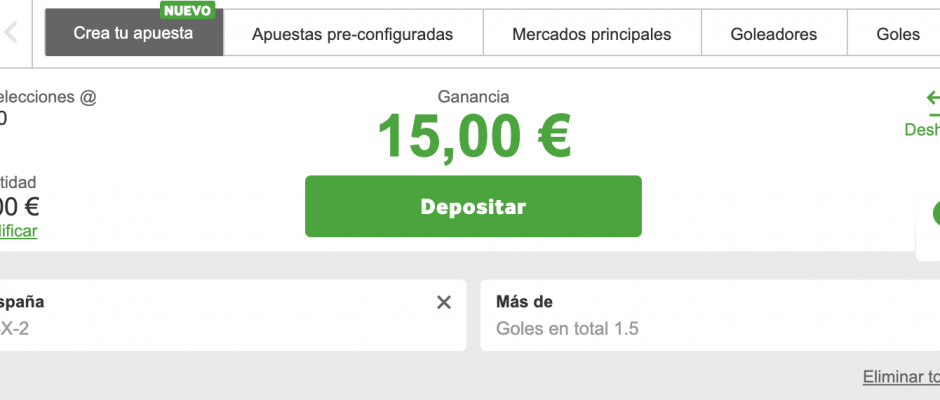The image size is (940, 400).
Task: Select the Mercados principales tab
Action: coord(591,34)
